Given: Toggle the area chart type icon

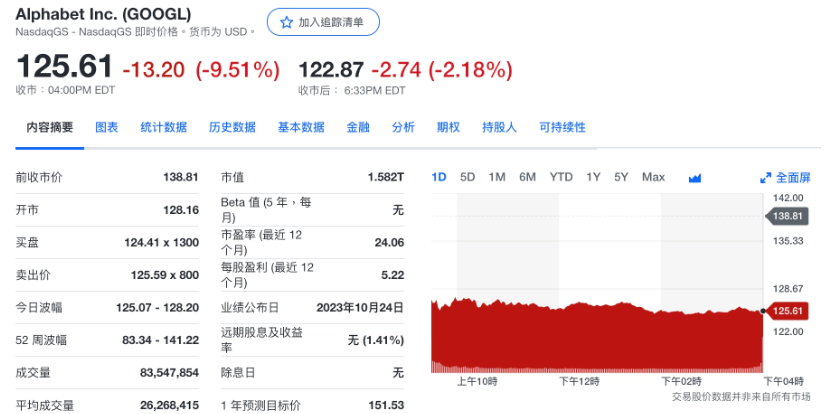Looking at the screenshot, I should tap(695, 178).
